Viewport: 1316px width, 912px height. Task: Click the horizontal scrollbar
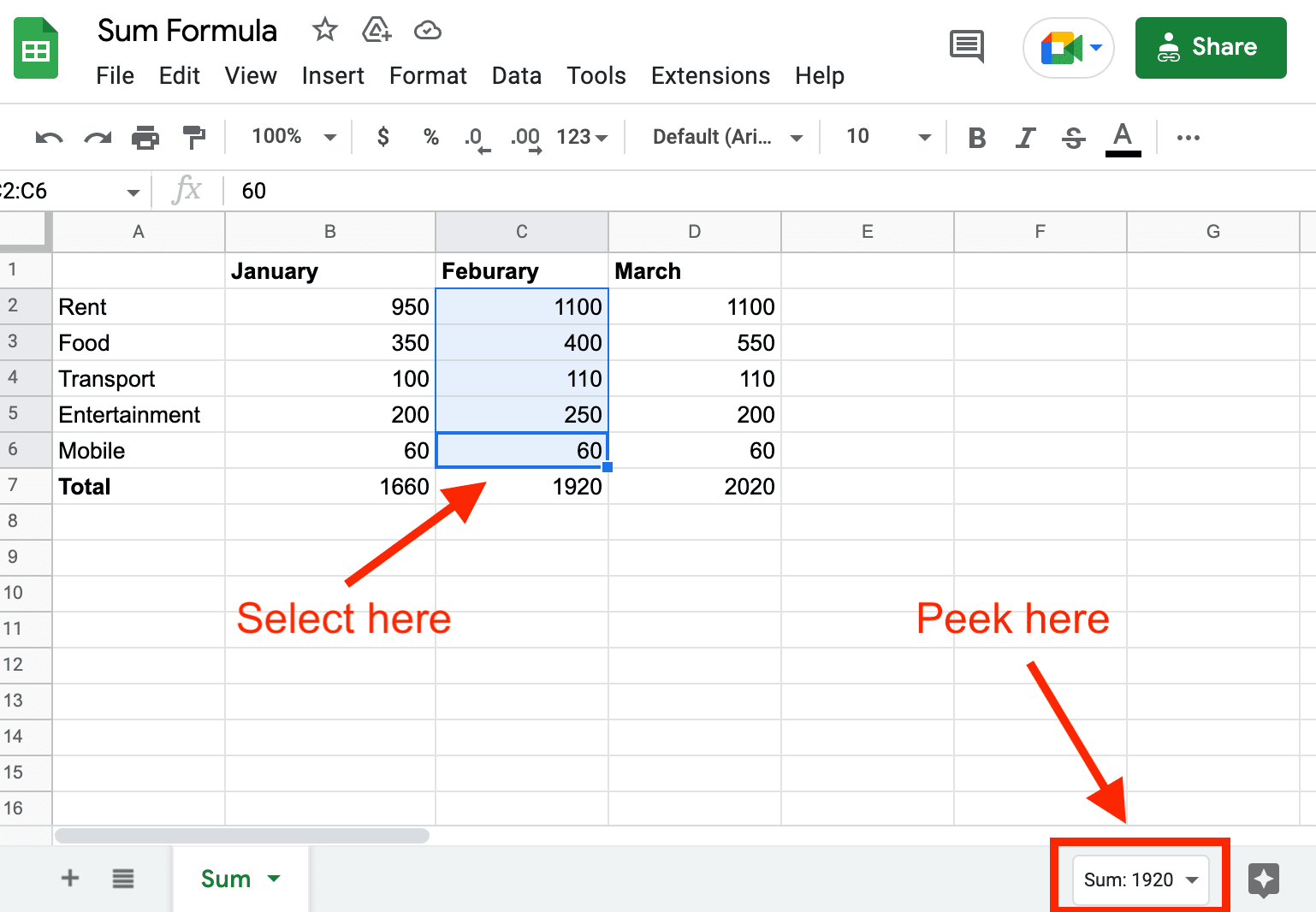tap(242, 835)
